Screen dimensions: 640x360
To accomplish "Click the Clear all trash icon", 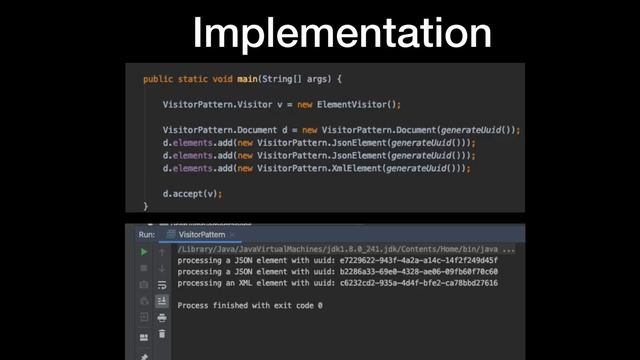I will [162, 334].
